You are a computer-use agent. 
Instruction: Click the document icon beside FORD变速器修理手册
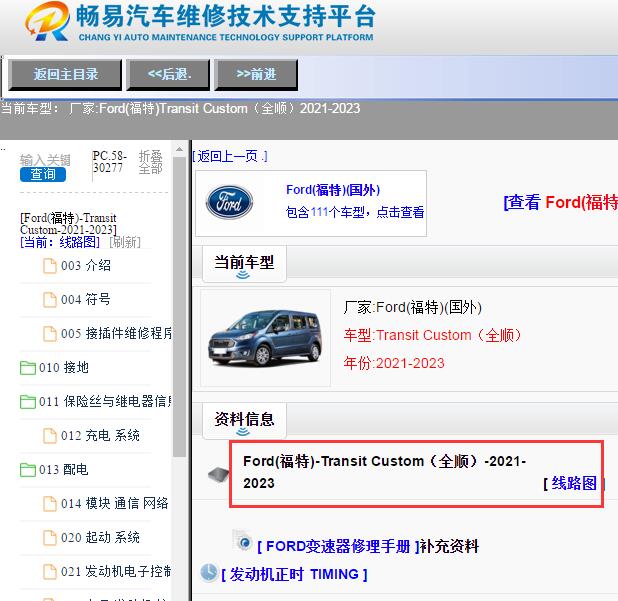point(243,540)
